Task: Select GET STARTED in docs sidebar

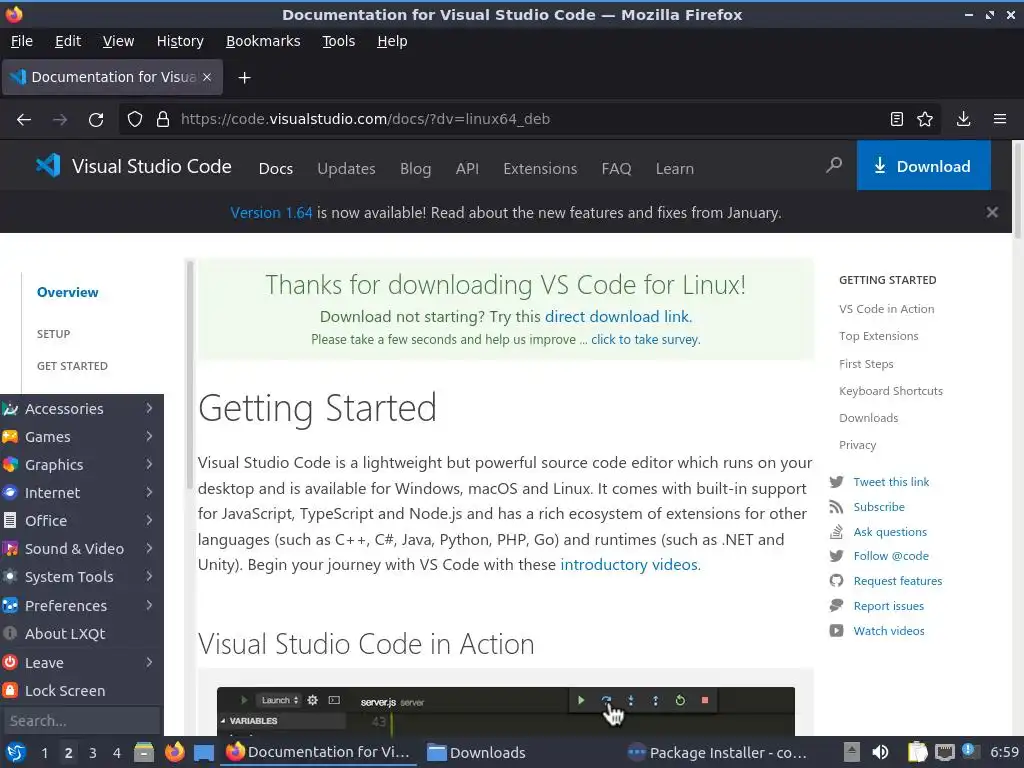Action: 72,366
